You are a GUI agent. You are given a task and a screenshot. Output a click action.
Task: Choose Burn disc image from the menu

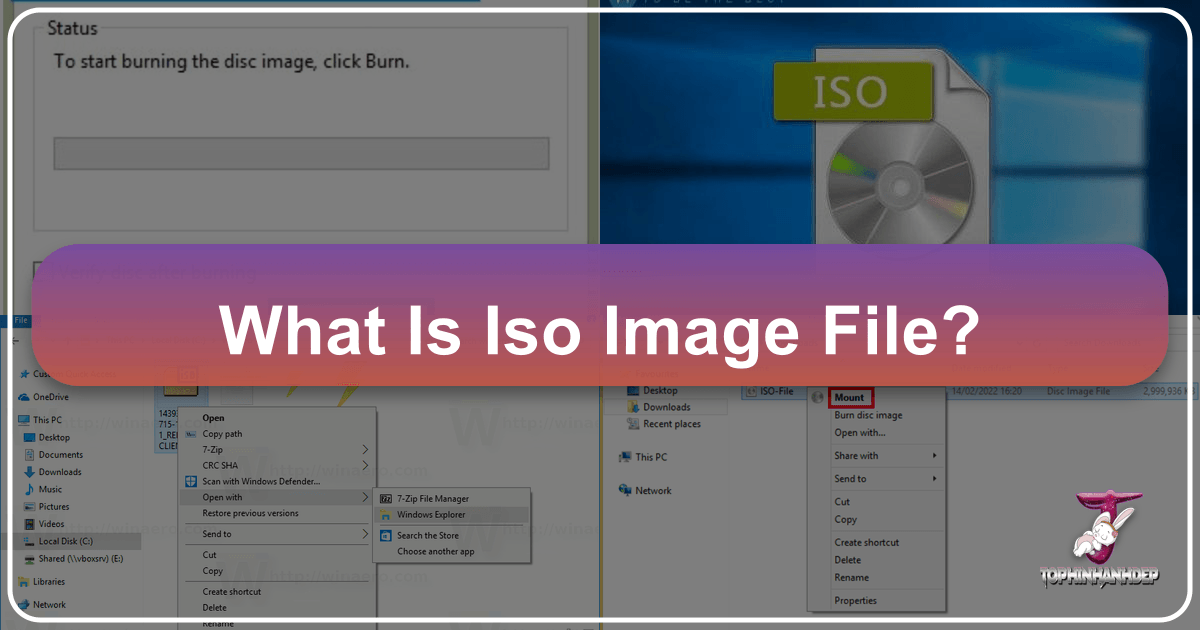[870, 415]
